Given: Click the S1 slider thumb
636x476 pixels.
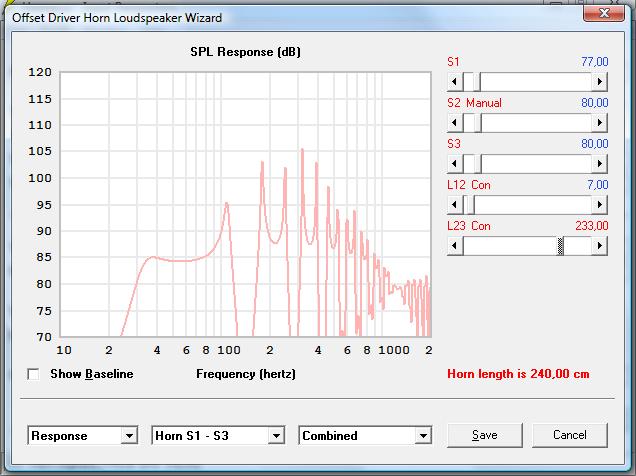Looking at the screenshot, I should click(x=477, y=82).
